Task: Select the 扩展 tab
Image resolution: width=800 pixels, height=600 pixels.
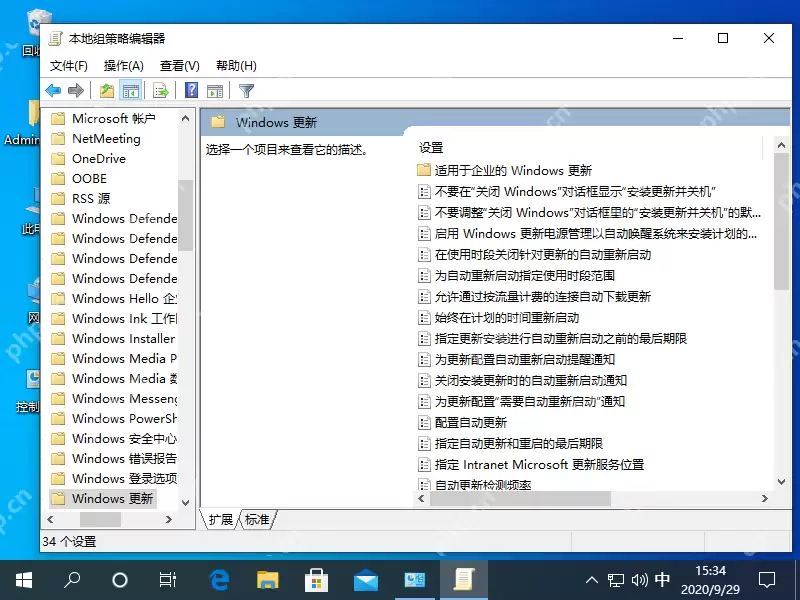Action: [x=219, y=519]
